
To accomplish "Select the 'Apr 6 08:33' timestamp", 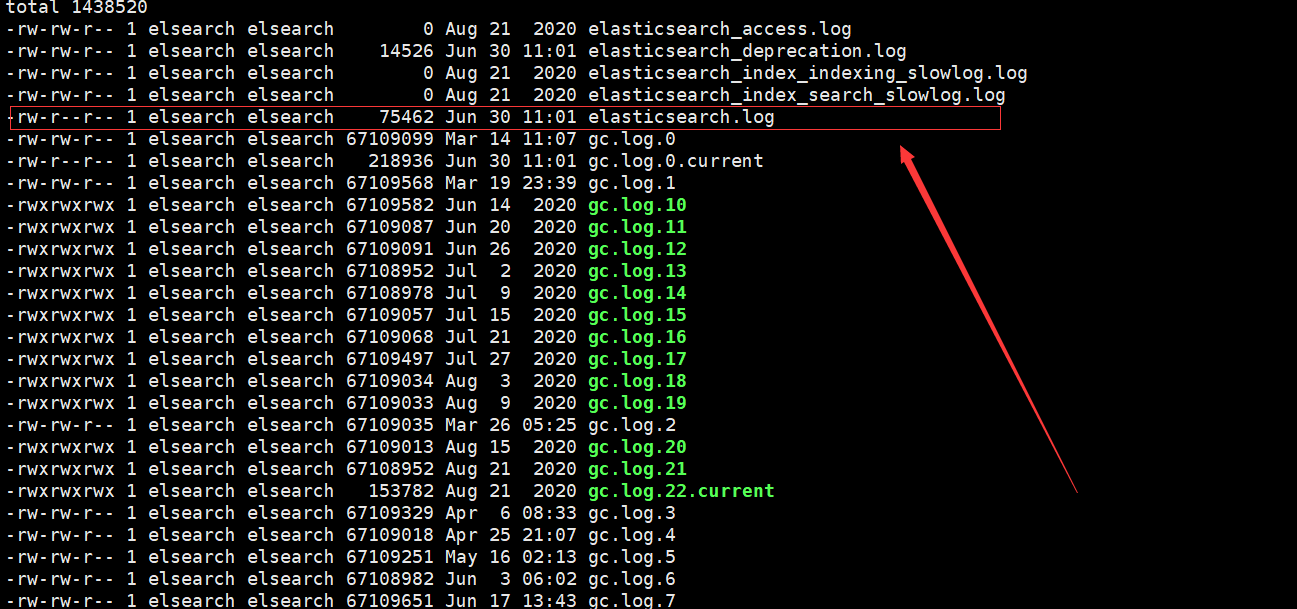I will 511,513.
